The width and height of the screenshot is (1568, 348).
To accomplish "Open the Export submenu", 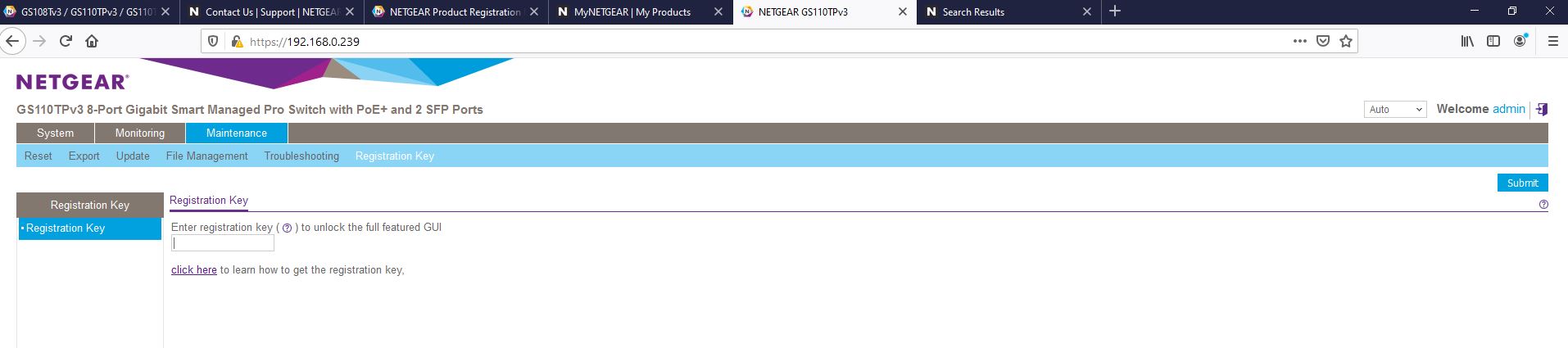I will click(84, 156).
